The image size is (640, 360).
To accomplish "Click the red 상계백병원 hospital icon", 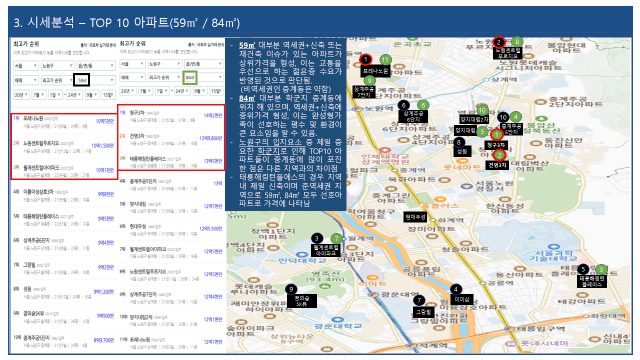I will pyautogui.click(x=384, y=150).
